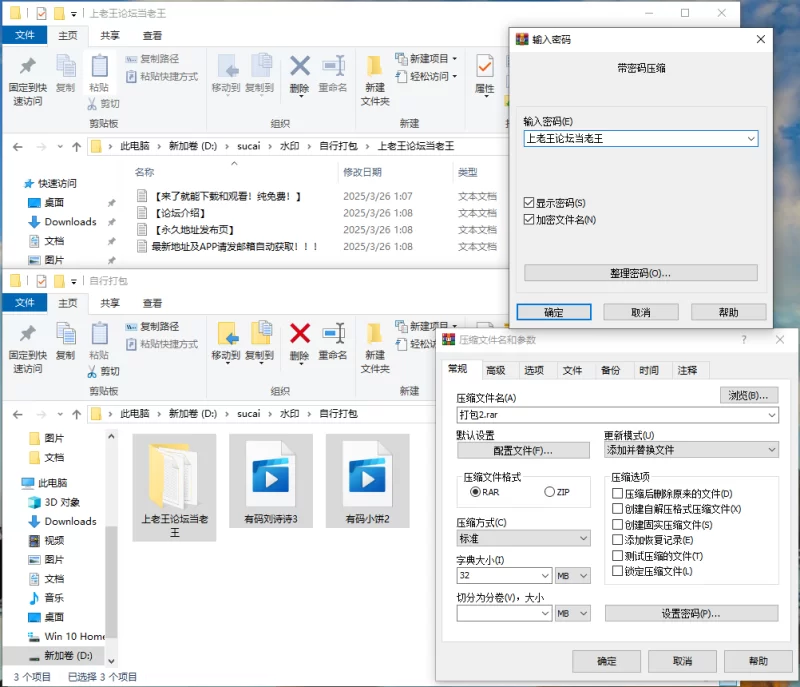The height and width of the screenshot is (687, 800).
Task: Switch to 文件 tab in archive dialog
Action: tap(572, 370)
